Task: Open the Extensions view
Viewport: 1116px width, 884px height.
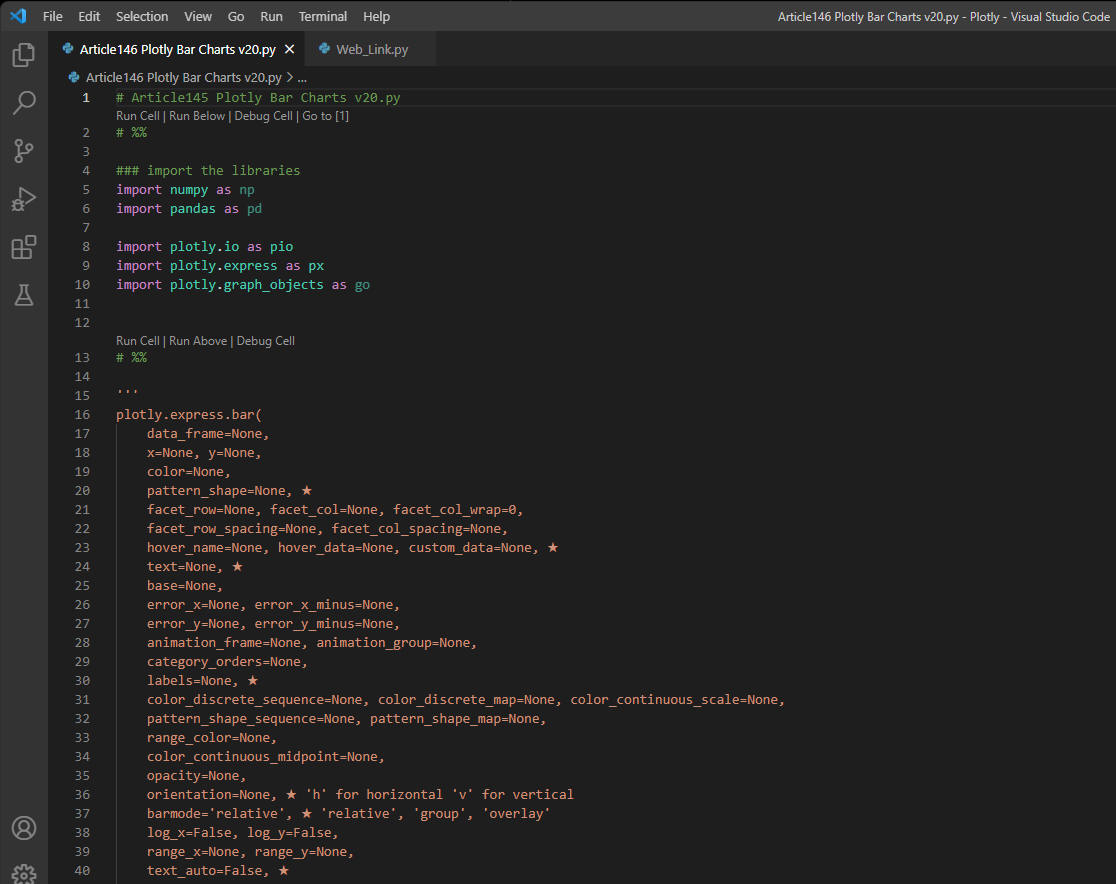Action: (23, 248)
